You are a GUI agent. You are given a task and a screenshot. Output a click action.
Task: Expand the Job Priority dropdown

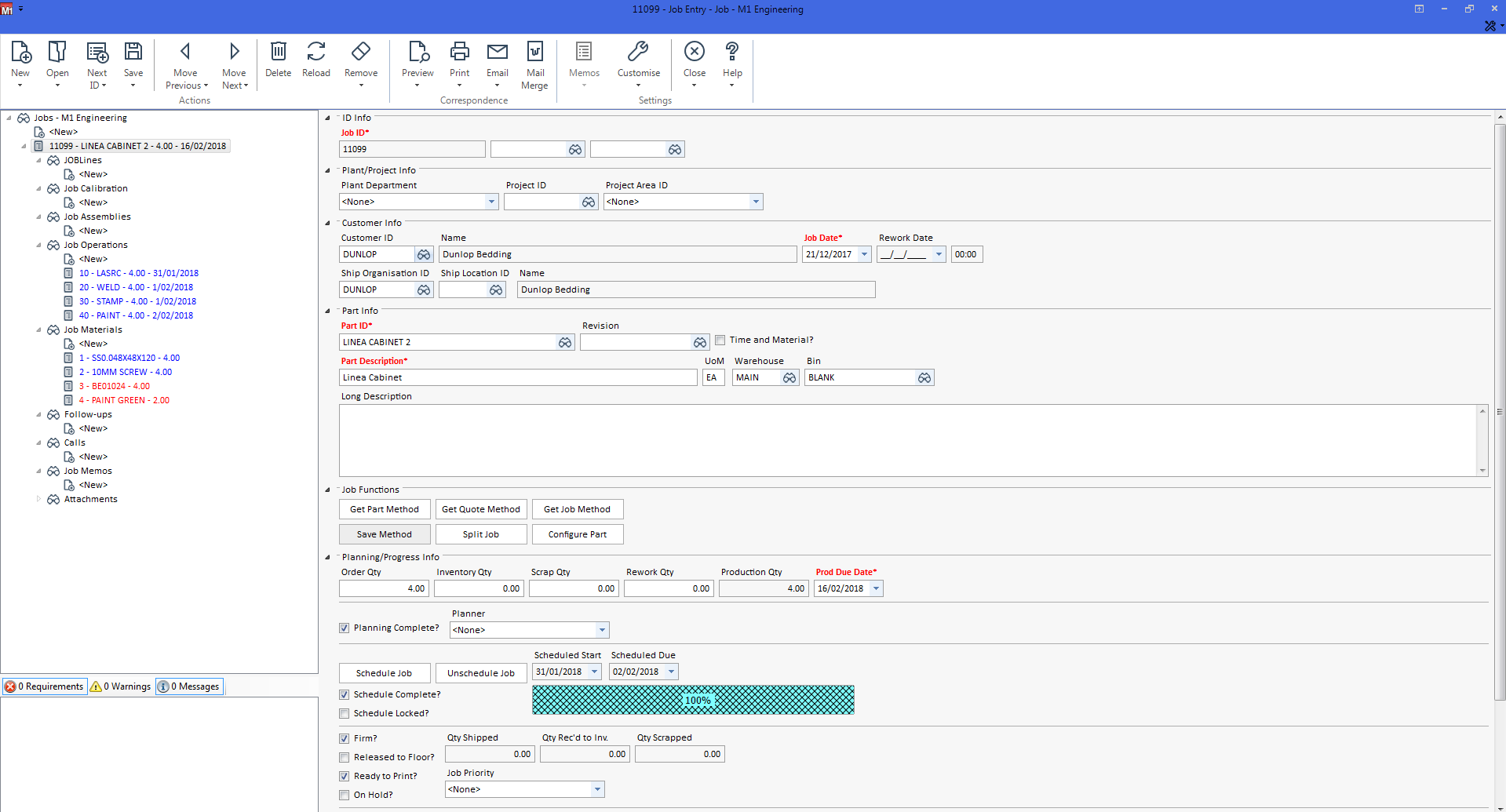(x=597, y=789)
